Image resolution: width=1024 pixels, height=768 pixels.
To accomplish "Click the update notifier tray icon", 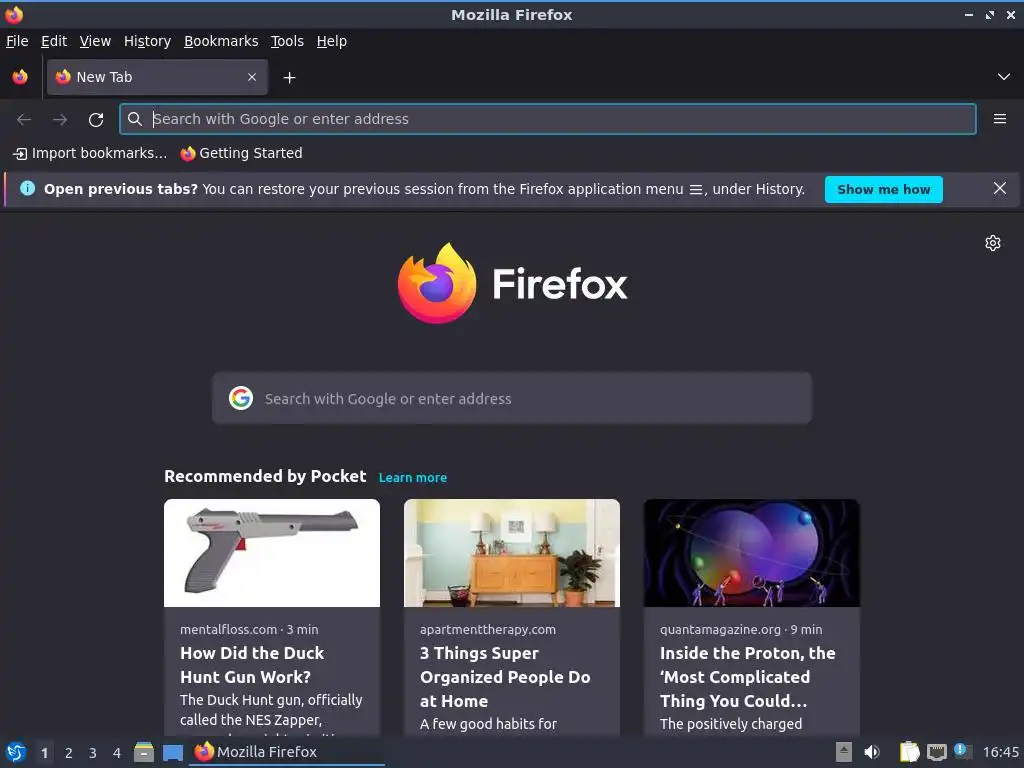I will pyautogui.click(x=963, y=751).
